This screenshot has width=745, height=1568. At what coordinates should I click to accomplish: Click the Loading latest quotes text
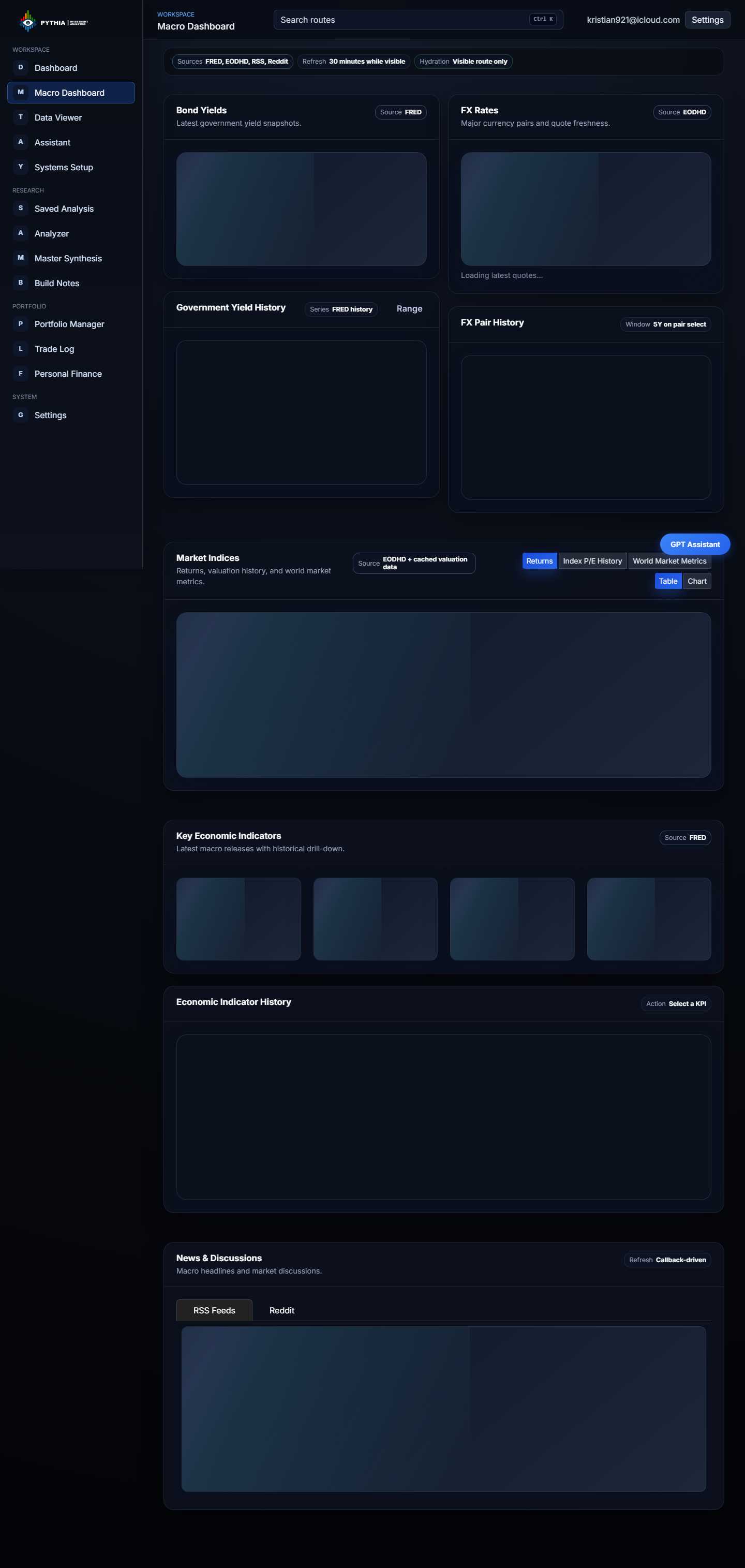click(x=501, y=275)
